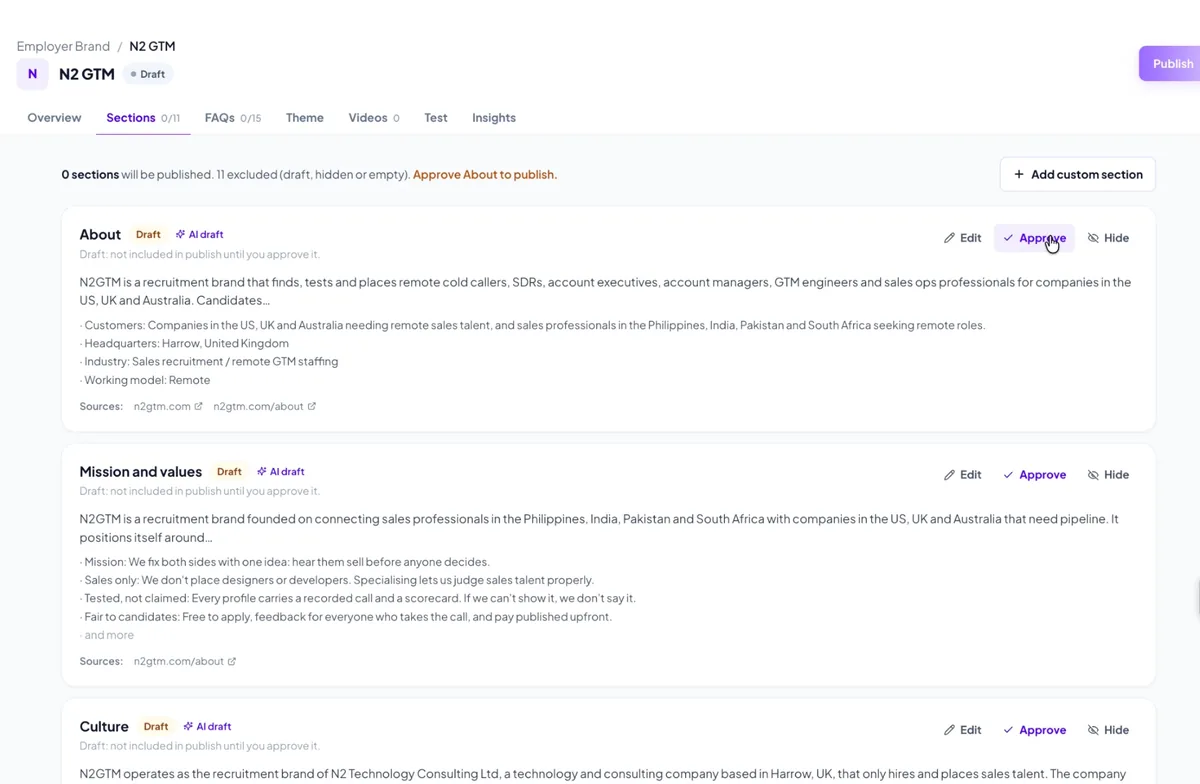
Task: Click the Mission and values heading
Action: click(x=141, y=471)
